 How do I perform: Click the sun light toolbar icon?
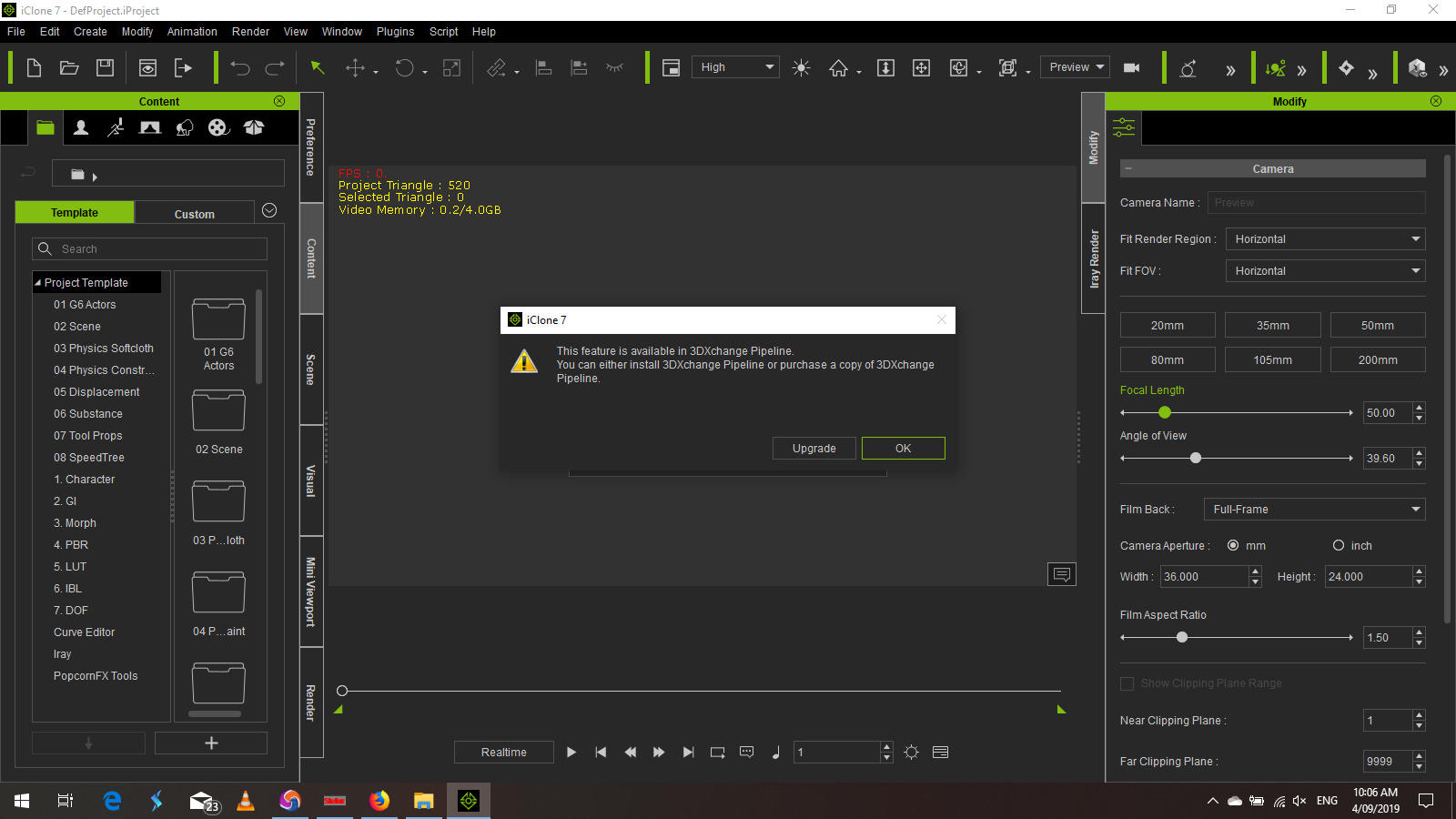tap(801, 68)
